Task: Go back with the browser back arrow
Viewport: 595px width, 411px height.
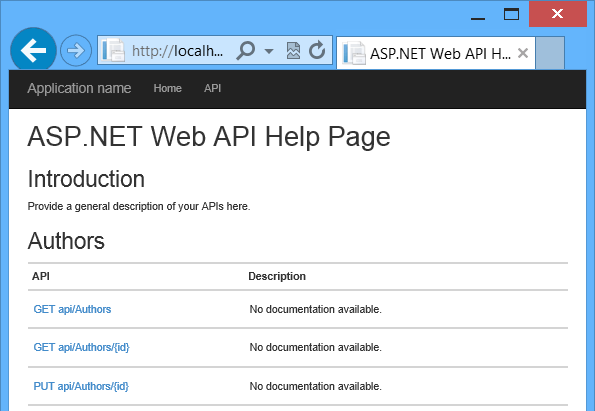Action: 33,50
